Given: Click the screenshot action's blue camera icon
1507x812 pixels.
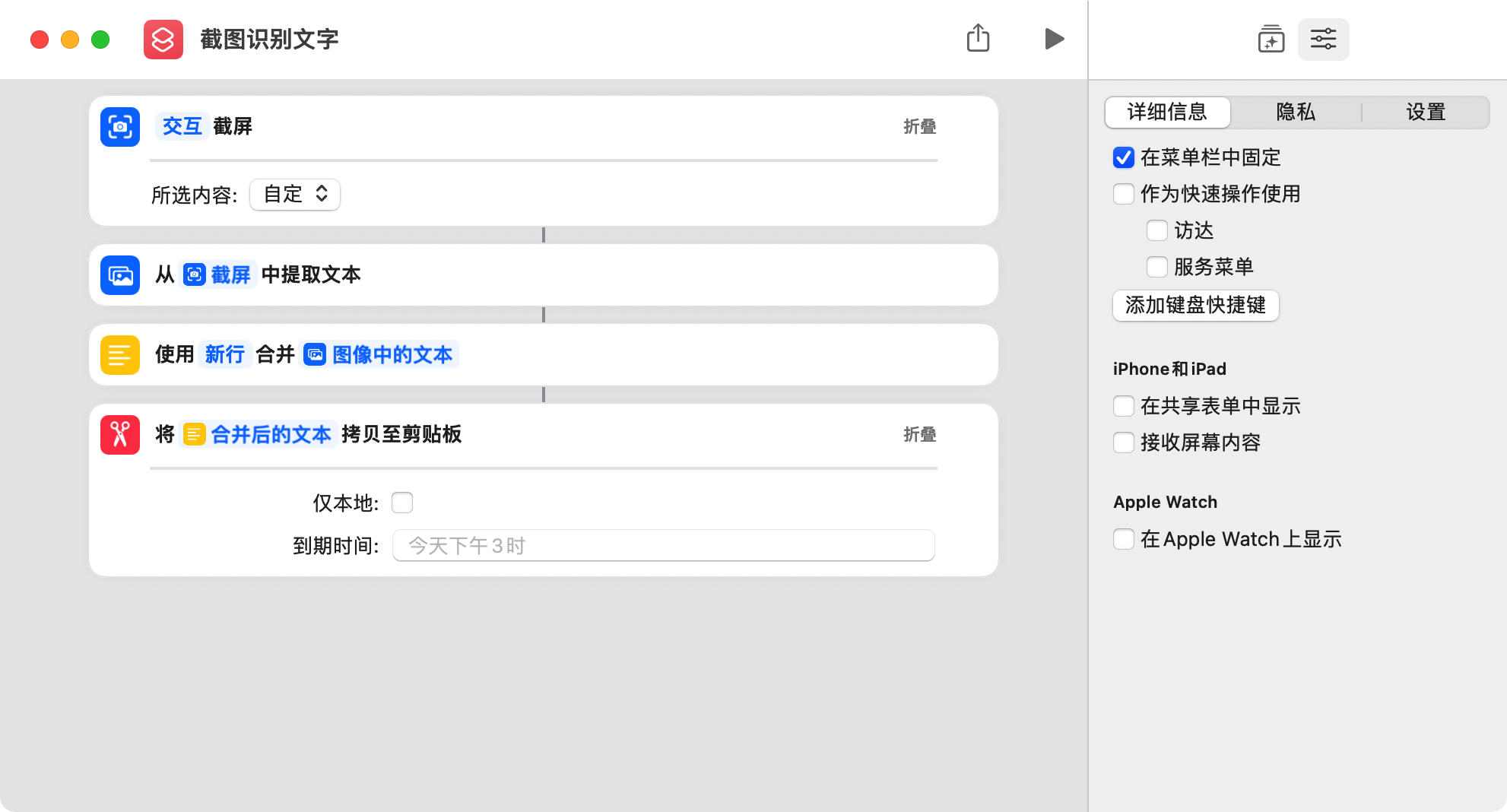Looking at the screenshot, I should pos(119,127).
